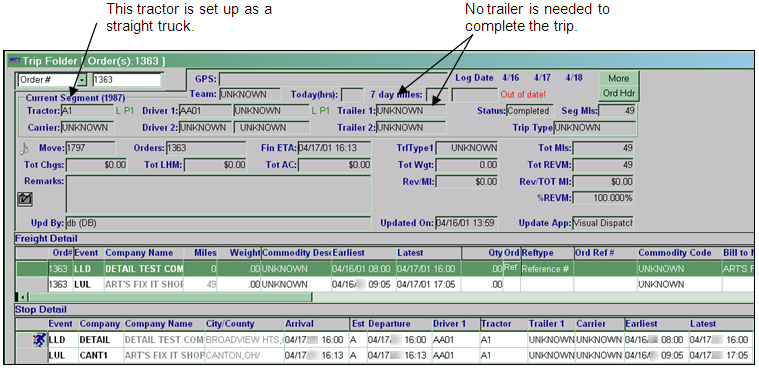The height and width of the screenshot is (368, 759).
Task: Select the LUL row in Freight Detail
Action: [x=384, y=285]
